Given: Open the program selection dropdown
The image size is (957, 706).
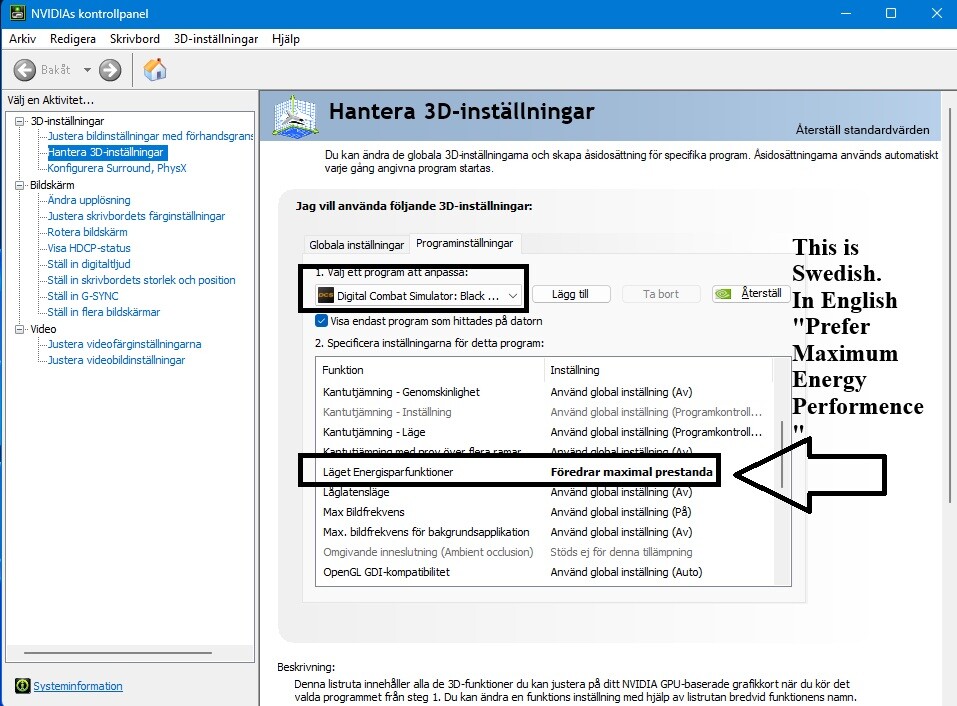Looking at the screenshot, I should click(419, 295).
